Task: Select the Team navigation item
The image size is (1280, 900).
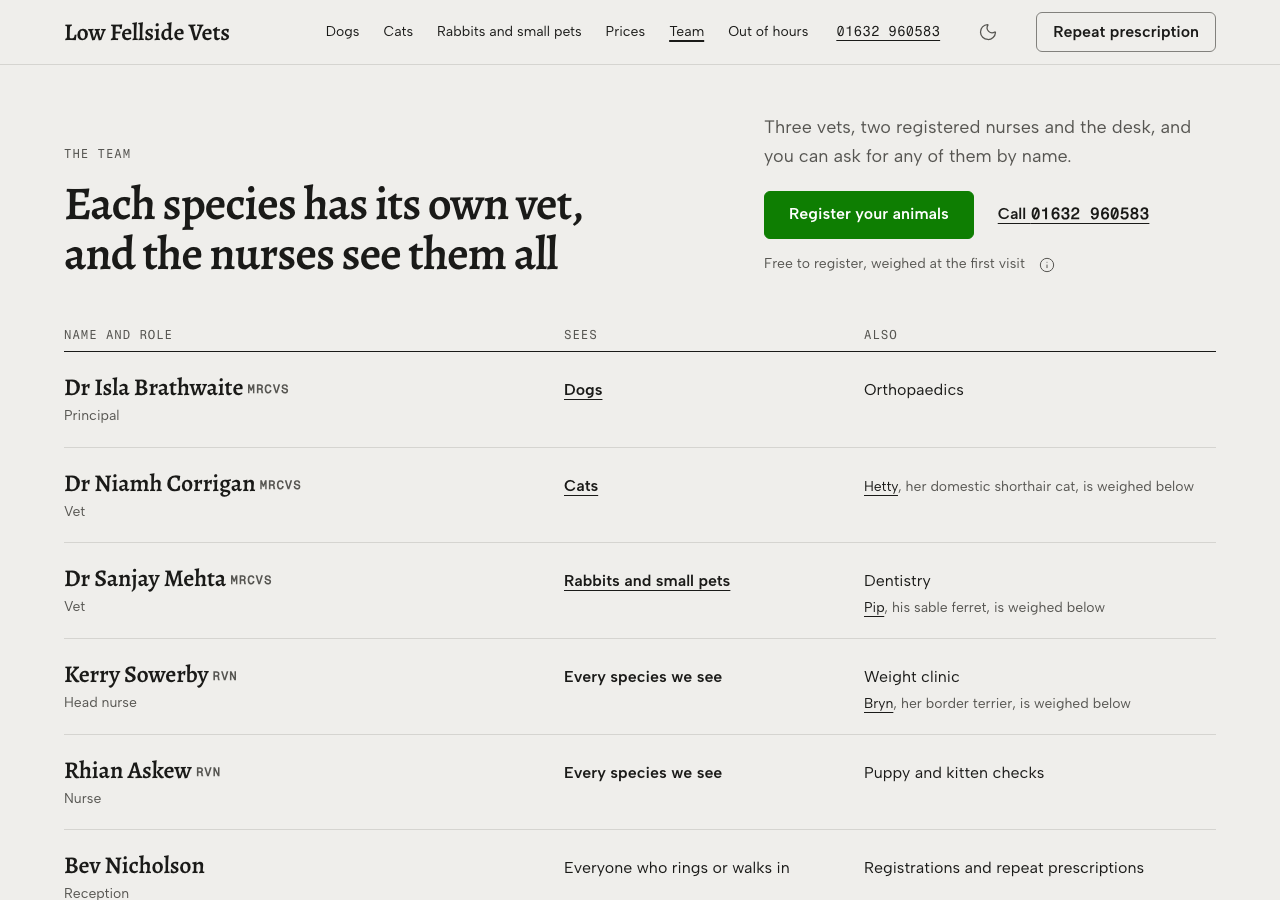Action: [687, 32]
